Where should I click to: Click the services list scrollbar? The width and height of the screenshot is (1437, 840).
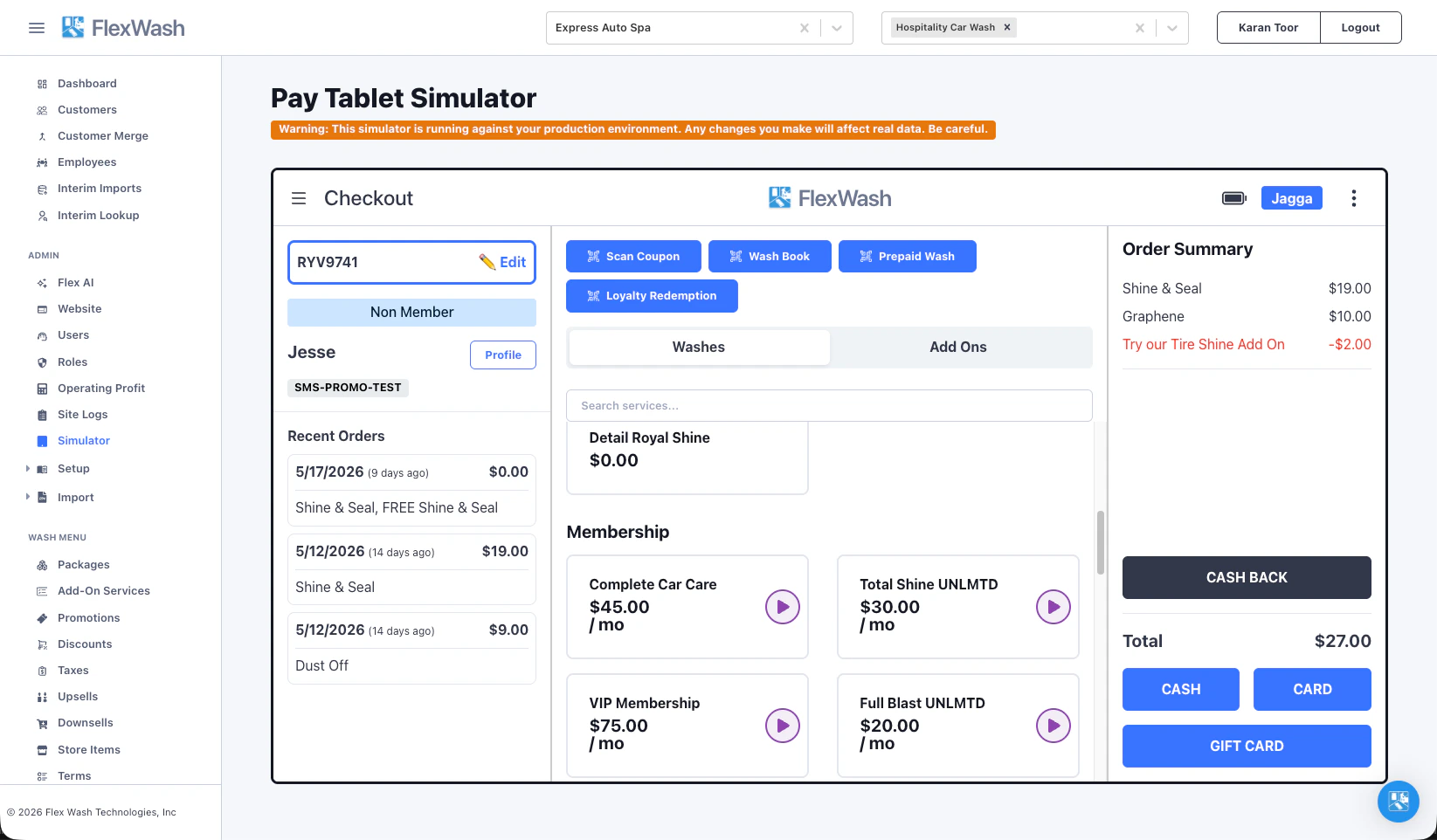[x=1101, y=542]
